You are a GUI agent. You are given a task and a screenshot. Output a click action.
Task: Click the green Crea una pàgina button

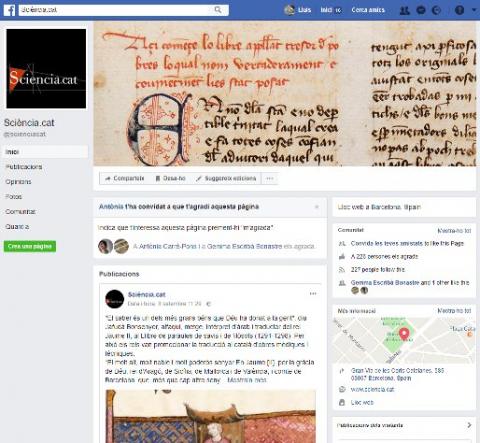click(30, 246)
